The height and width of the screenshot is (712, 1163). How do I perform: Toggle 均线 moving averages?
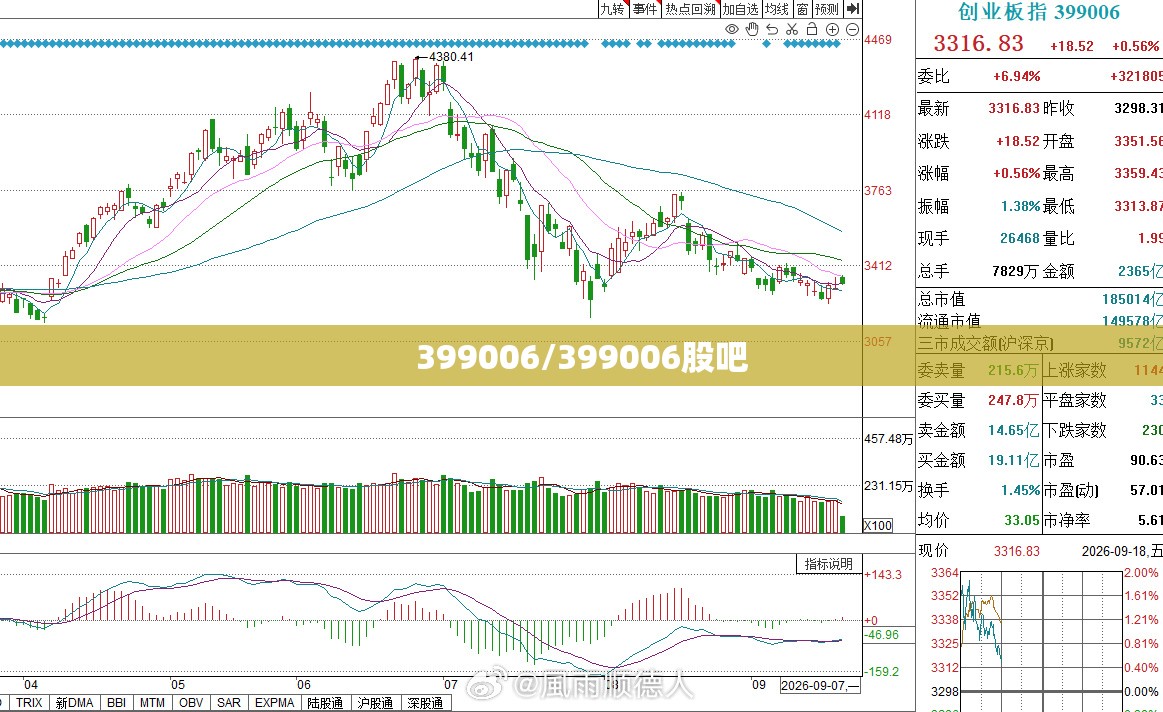click(777, 9)
